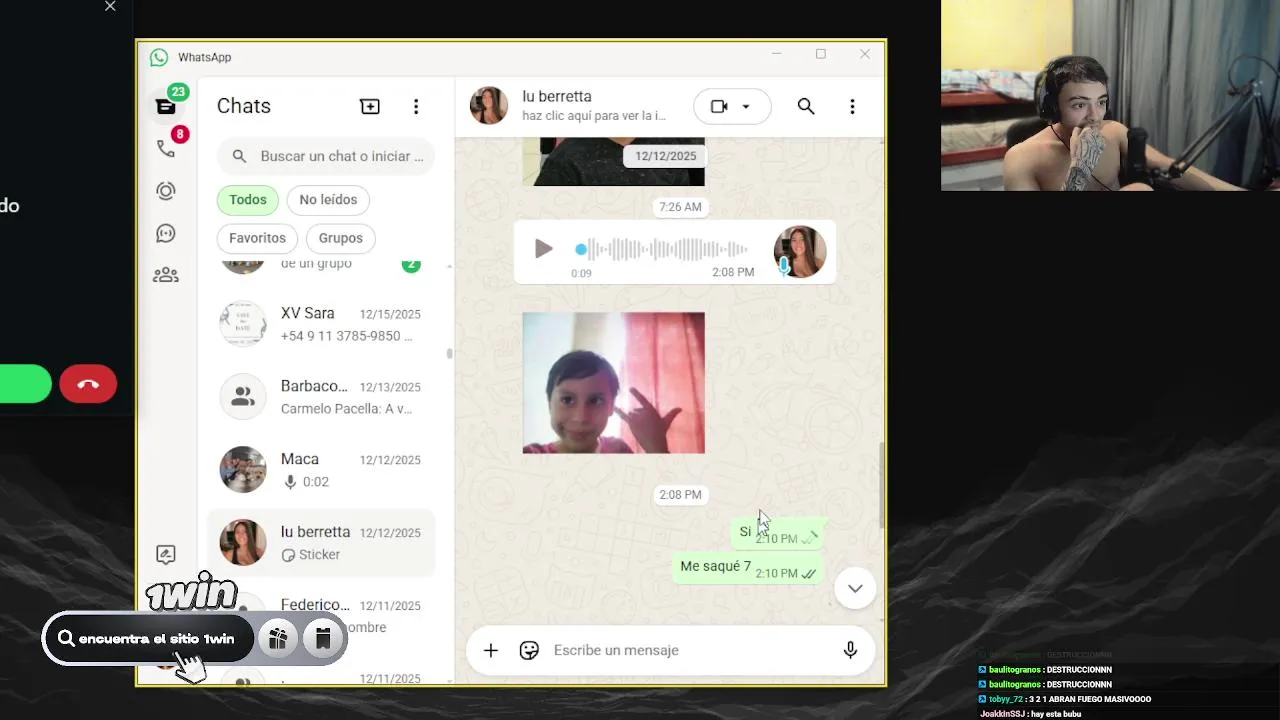Click the chat list scrollbar

pyautogui.click(x=449, y=353)
